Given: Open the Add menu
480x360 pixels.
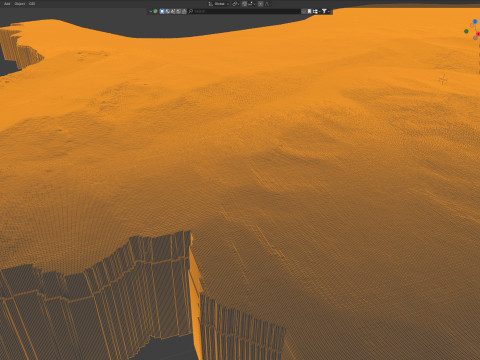Looking at the screenshot, I should click(x=7, y=4).
